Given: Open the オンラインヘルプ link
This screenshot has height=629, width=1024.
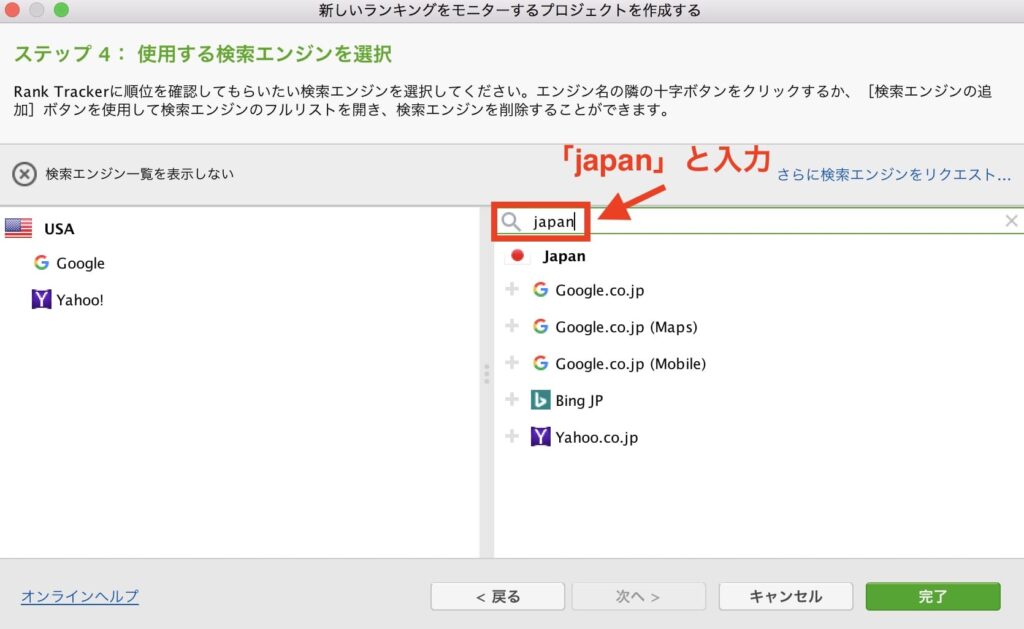Looking at the screenshot, I should click(x=80, y=597).
